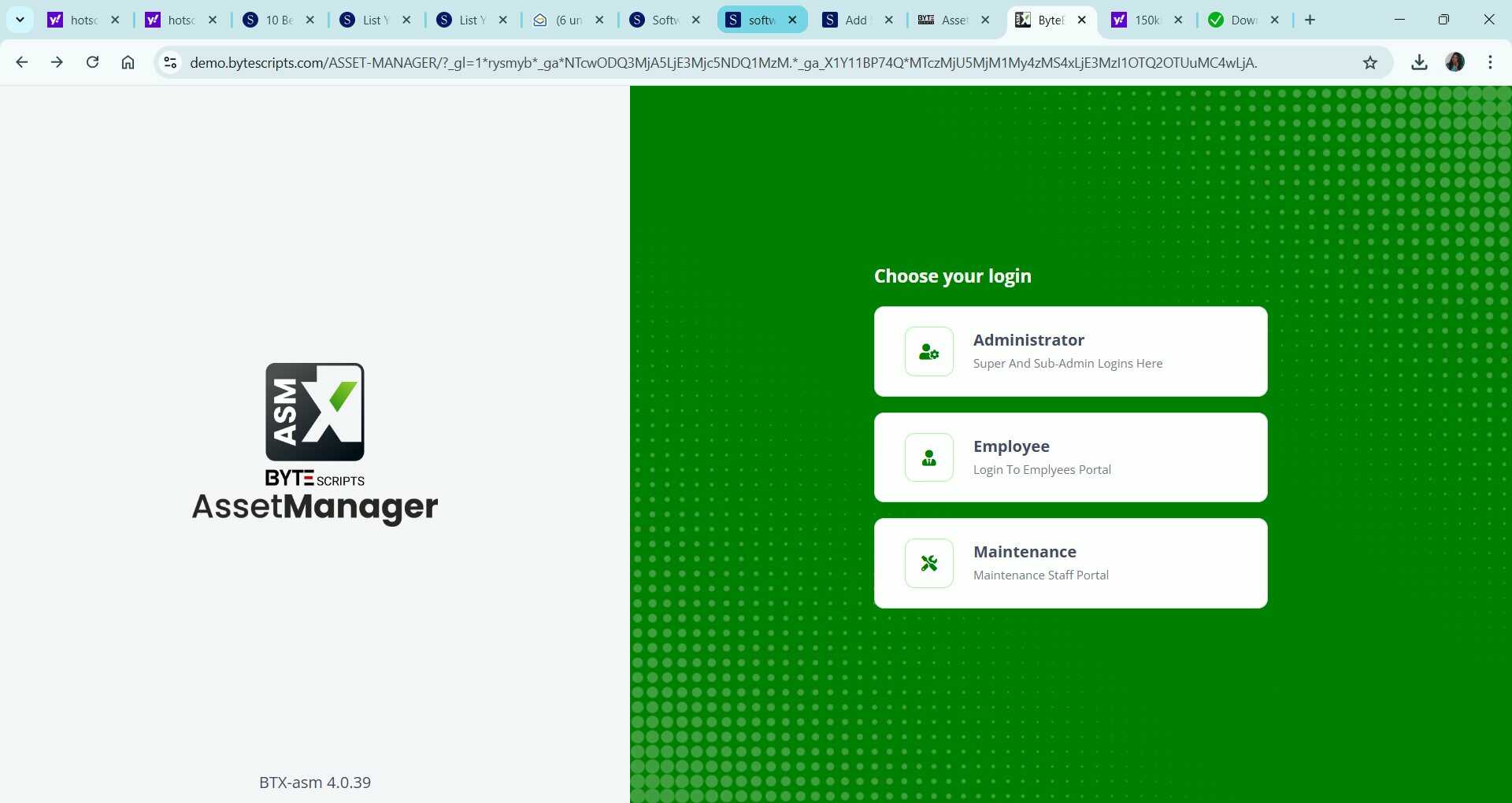Switch to the 150k Yahoo tab
The image size is (1512, 803).
click(x=1140, y=20)
